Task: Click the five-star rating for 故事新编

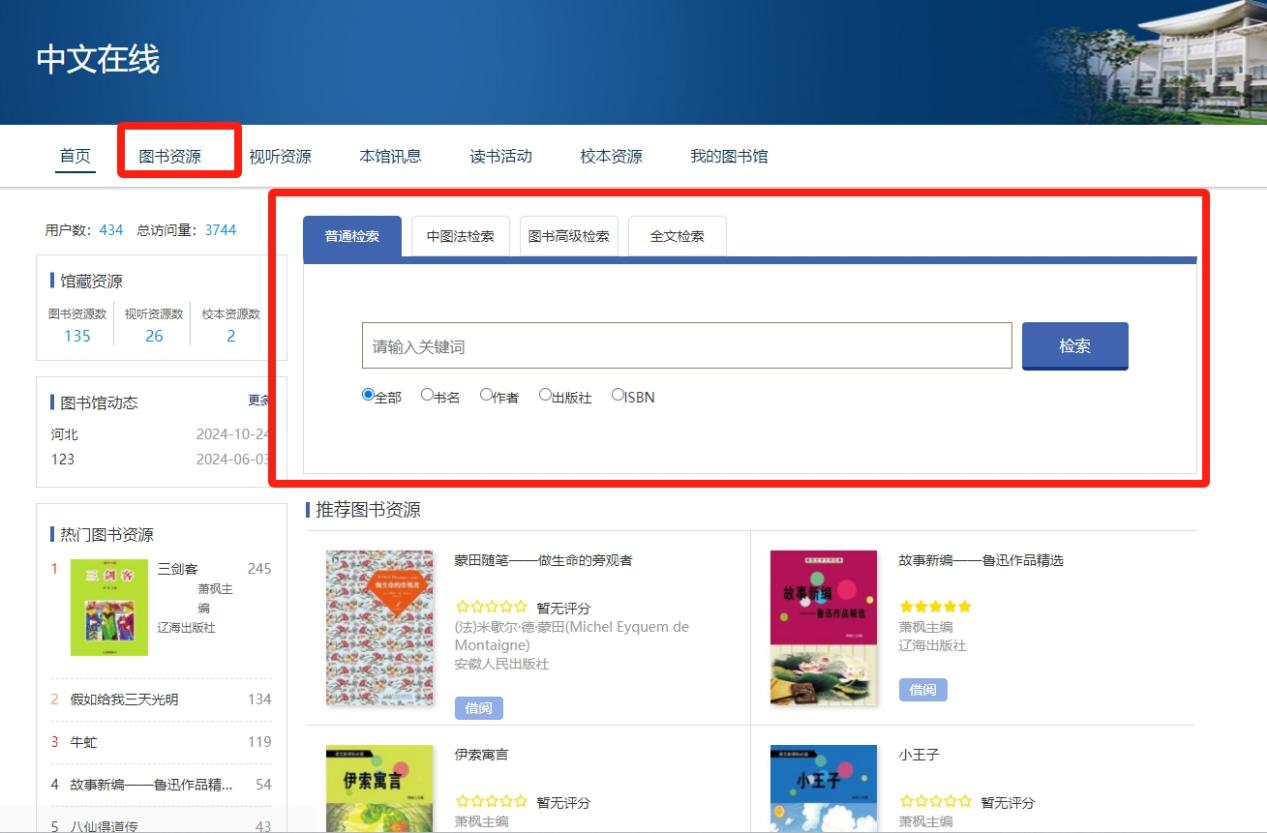Action: (x=935, y=606)
